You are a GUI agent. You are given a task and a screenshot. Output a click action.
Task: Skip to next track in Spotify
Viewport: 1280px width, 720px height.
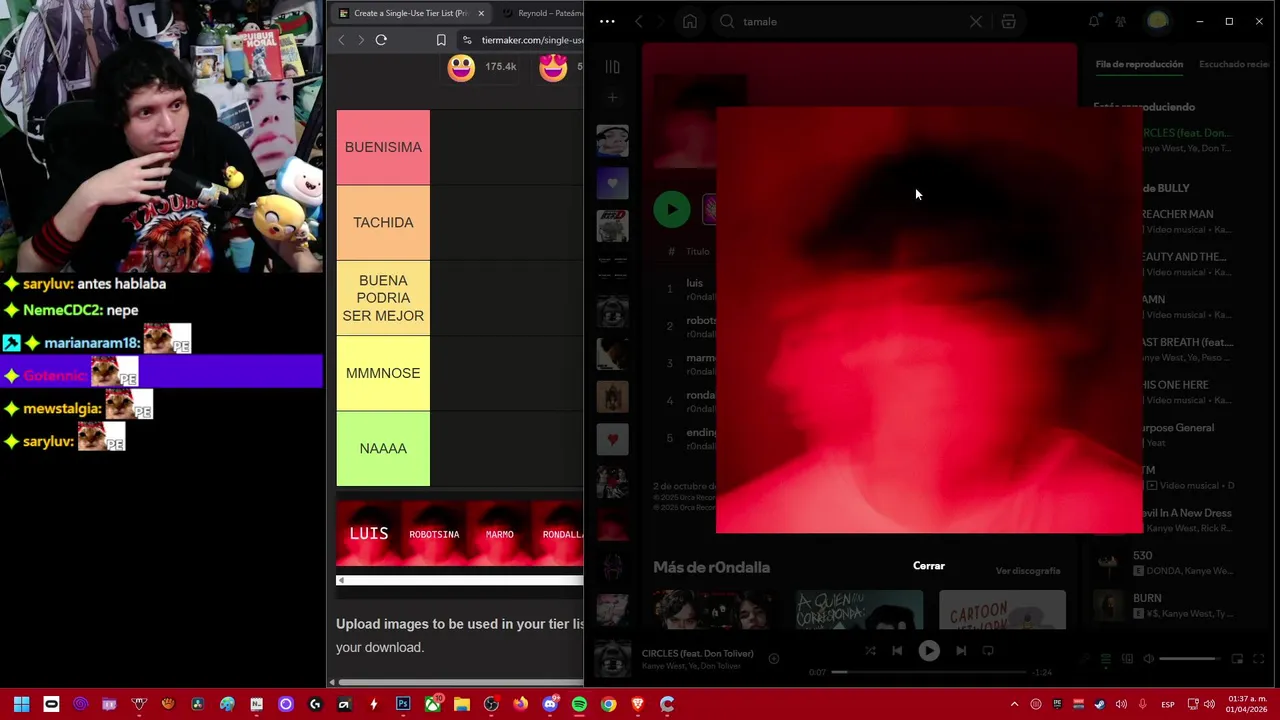click(960, 651)
